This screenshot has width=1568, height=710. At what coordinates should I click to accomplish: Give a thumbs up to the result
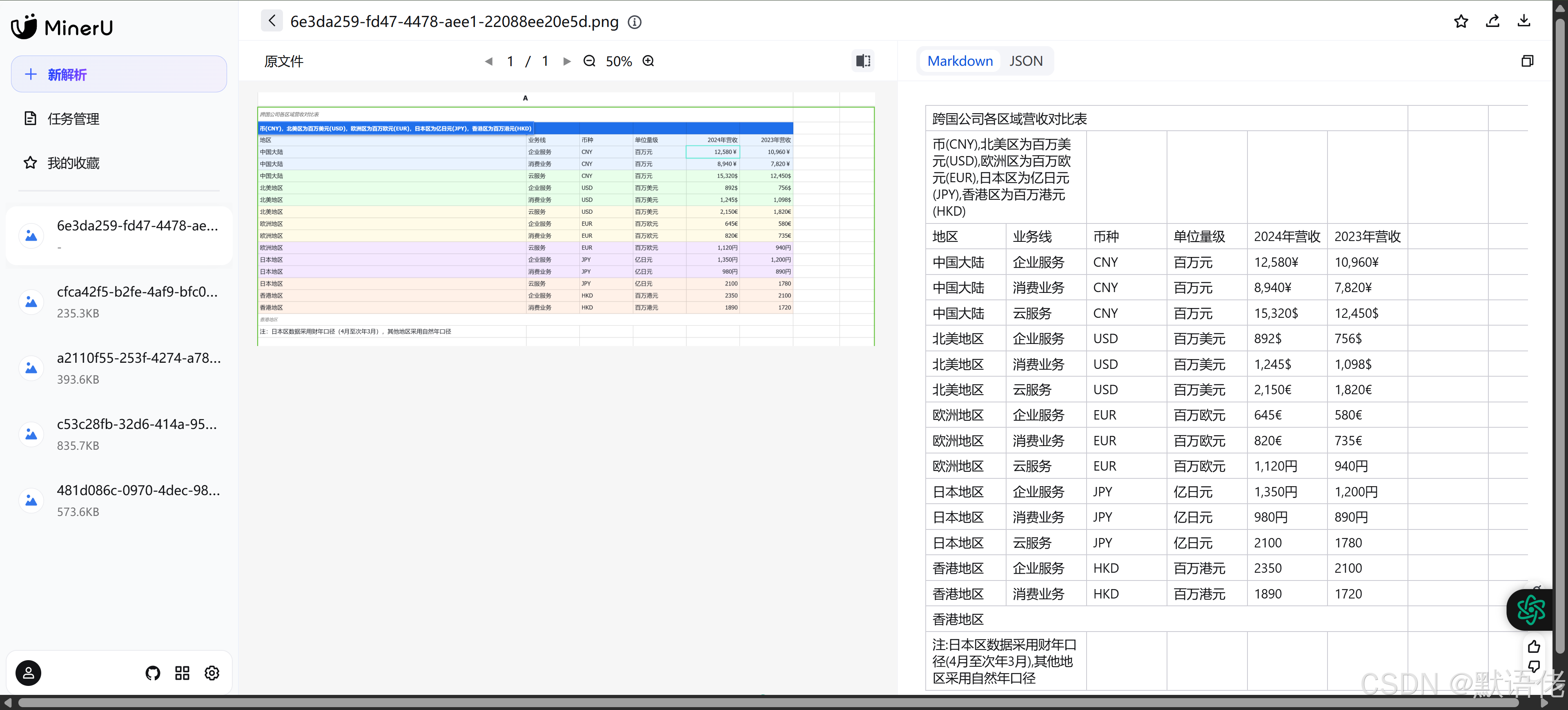point(1534,647)
